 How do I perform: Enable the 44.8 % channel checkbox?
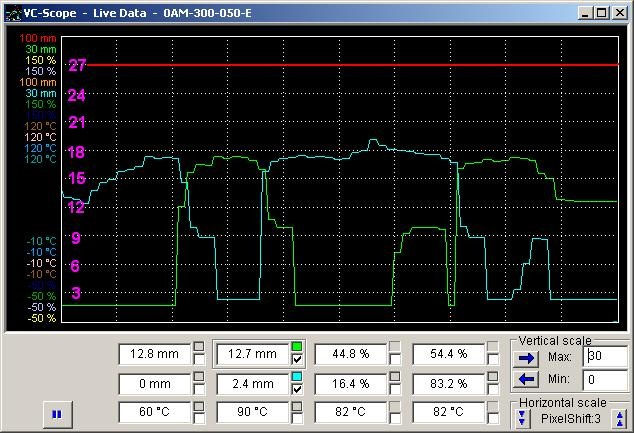395,359
